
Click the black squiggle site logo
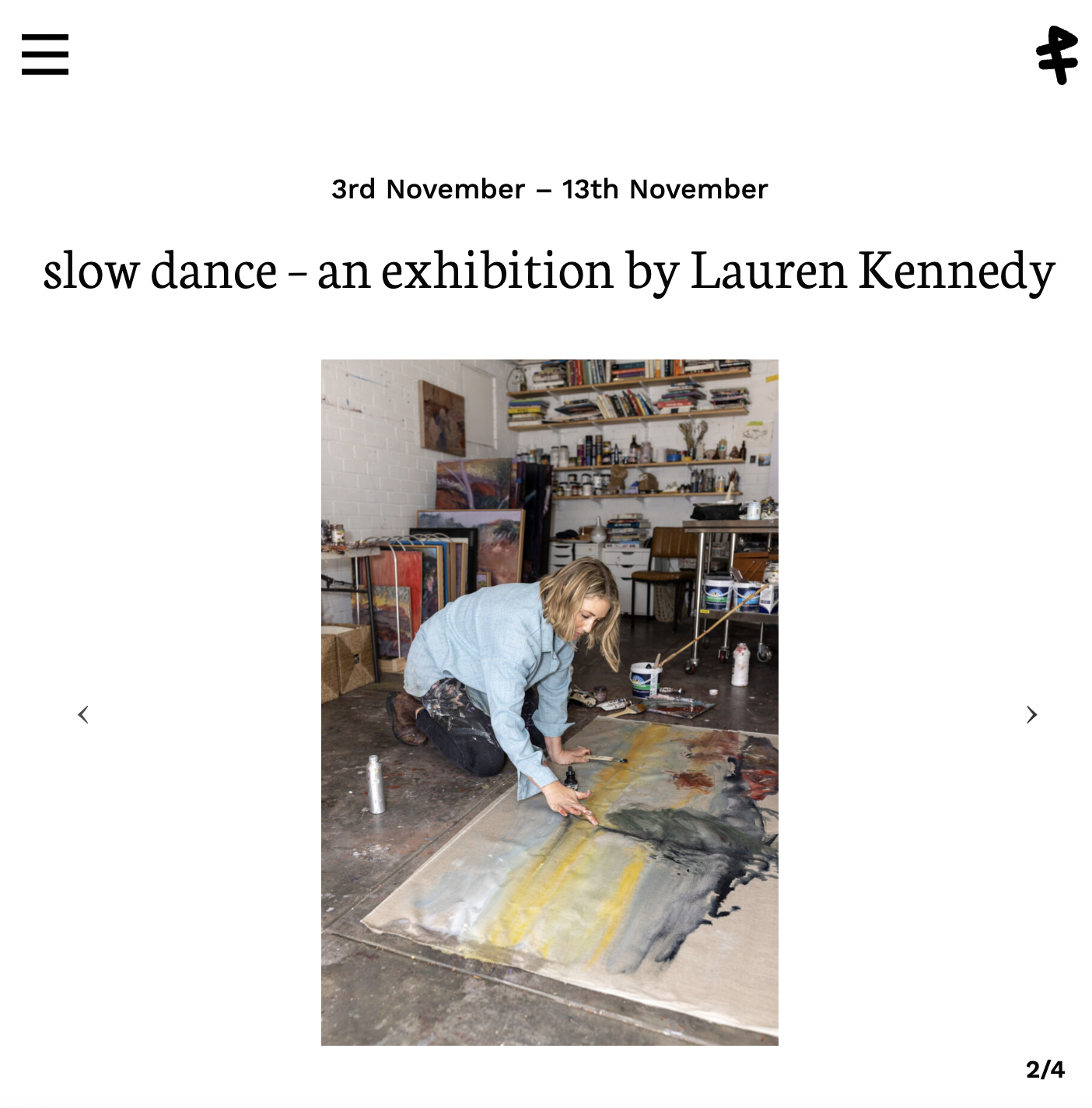click(x=1057, y=54)
